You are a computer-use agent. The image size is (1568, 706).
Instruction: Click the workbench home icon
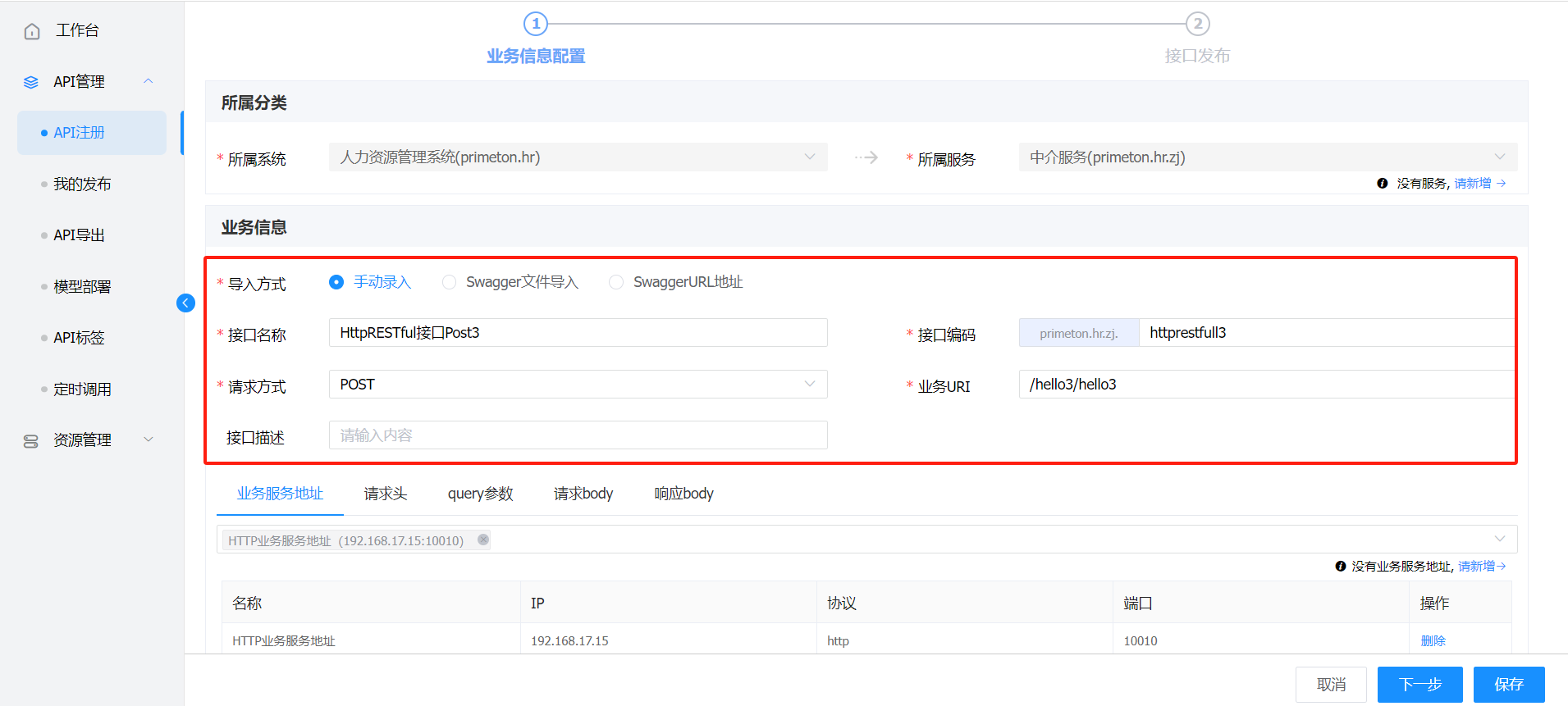[x=32, y=31]
